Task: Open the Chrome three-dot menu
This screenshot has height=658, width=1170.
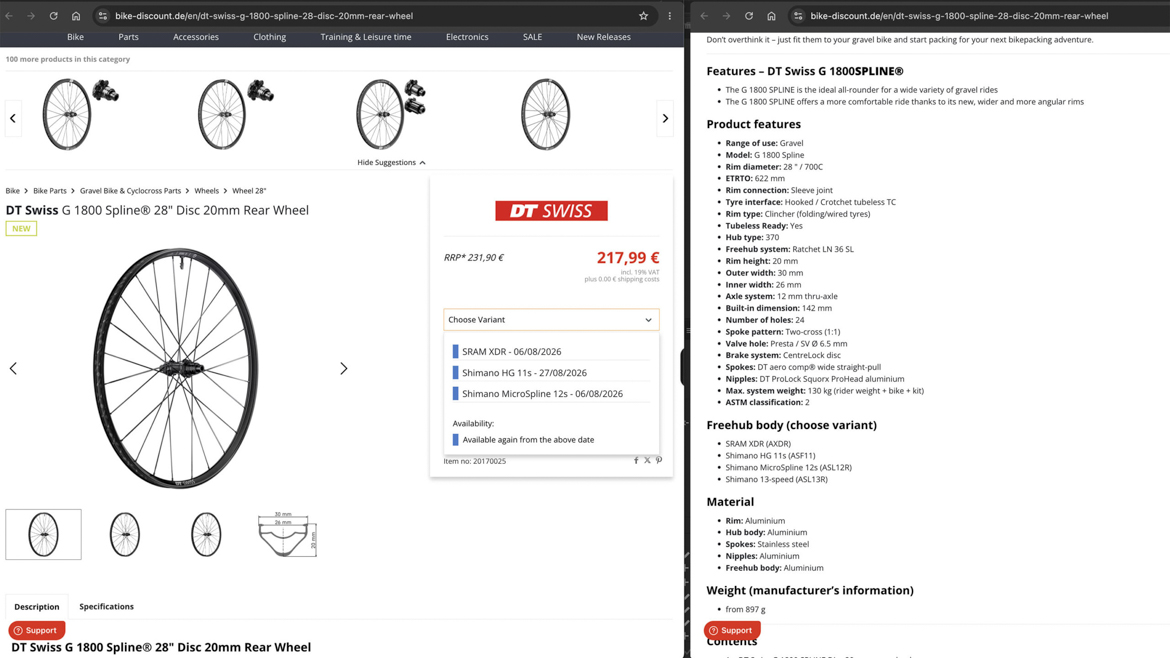Action: (x=669, y=16)
